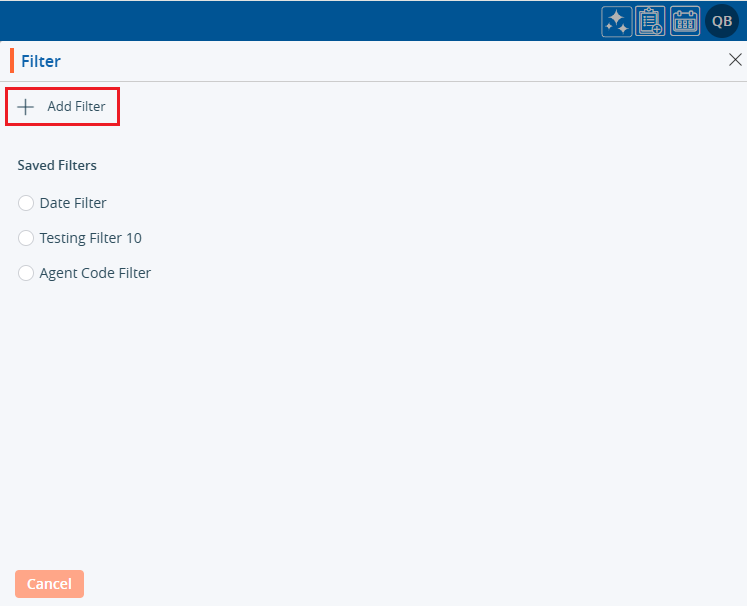Click the Agent Code Filter label text
The width and height of the screenshot is (747, 606).
coord(95,273)
